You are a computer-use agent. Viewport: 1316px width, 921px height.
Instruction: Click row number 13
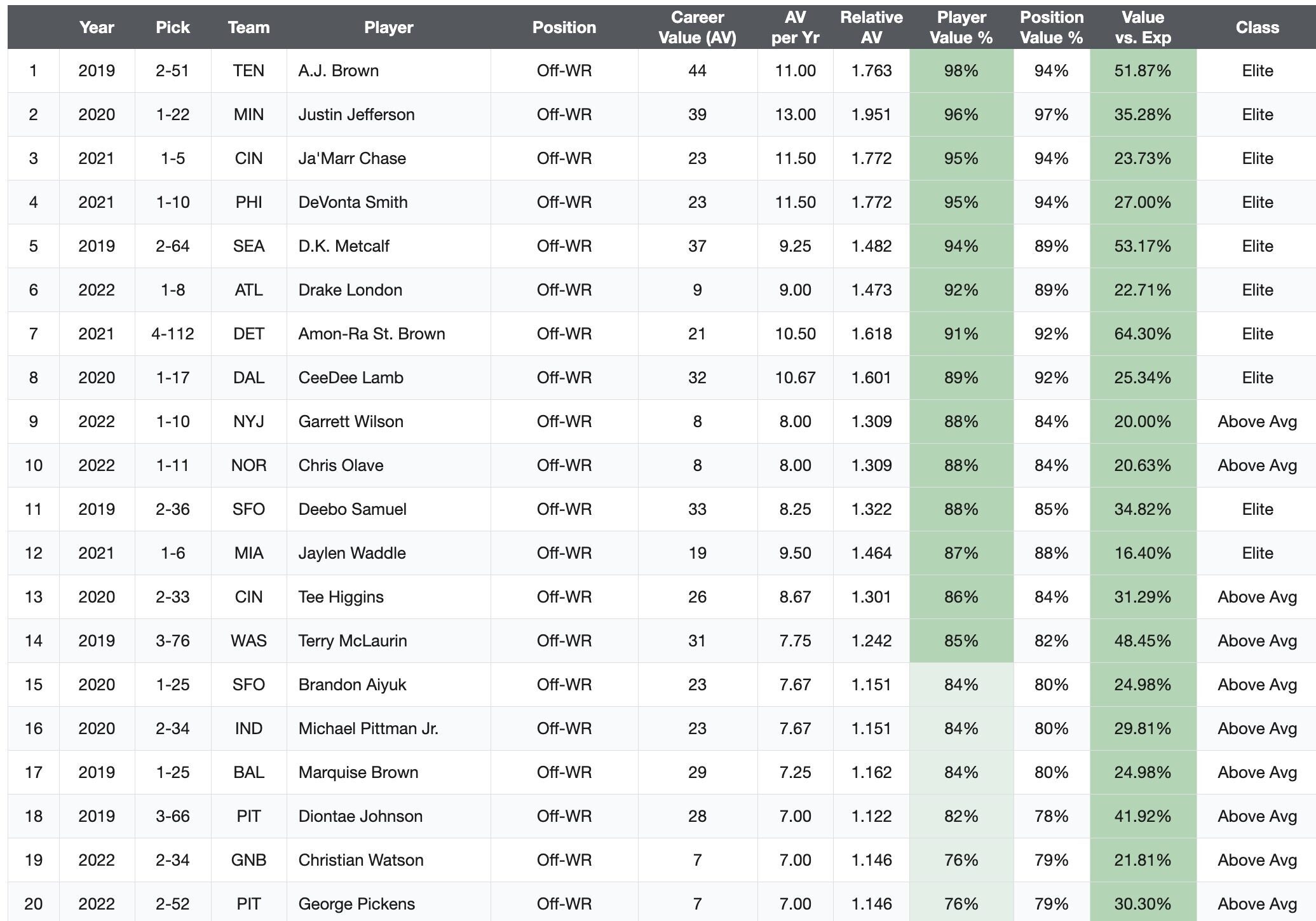[x=33, y=597]
